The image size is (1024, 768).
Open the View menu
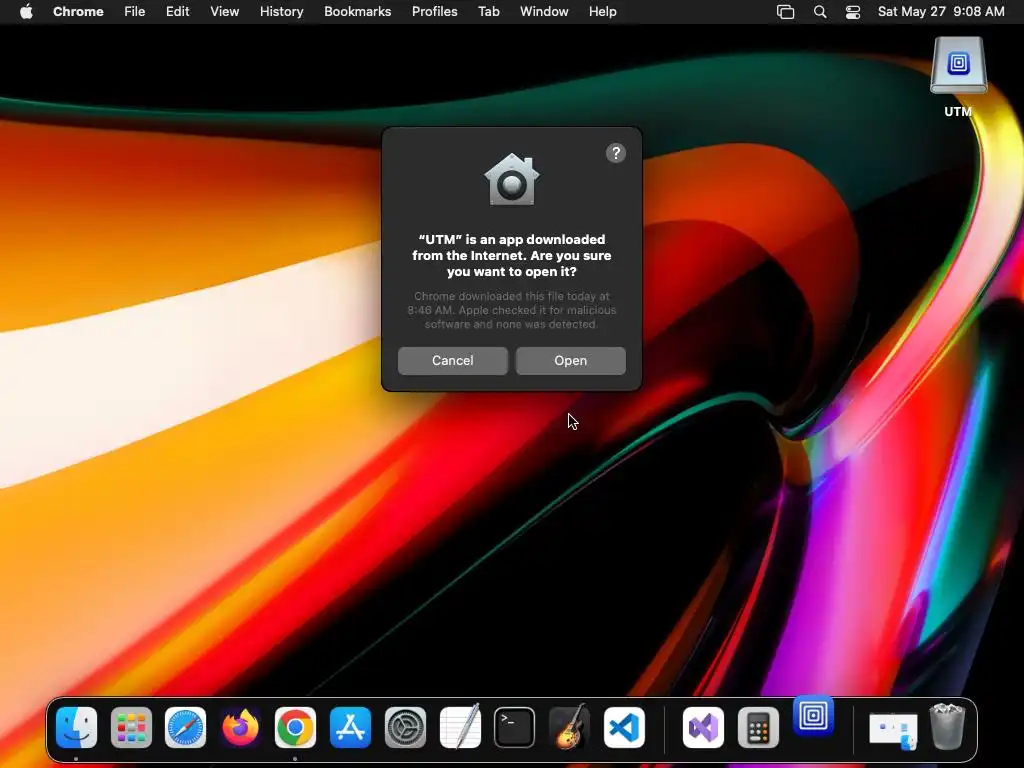tap(224, 11)
